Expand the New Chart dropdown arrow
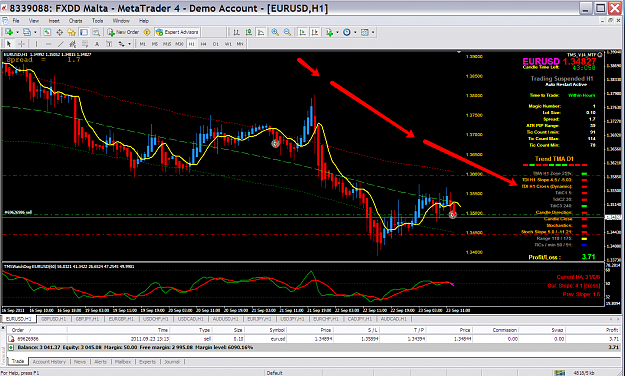Viewport: 625px width, 376px height. (x=17, y=32)
